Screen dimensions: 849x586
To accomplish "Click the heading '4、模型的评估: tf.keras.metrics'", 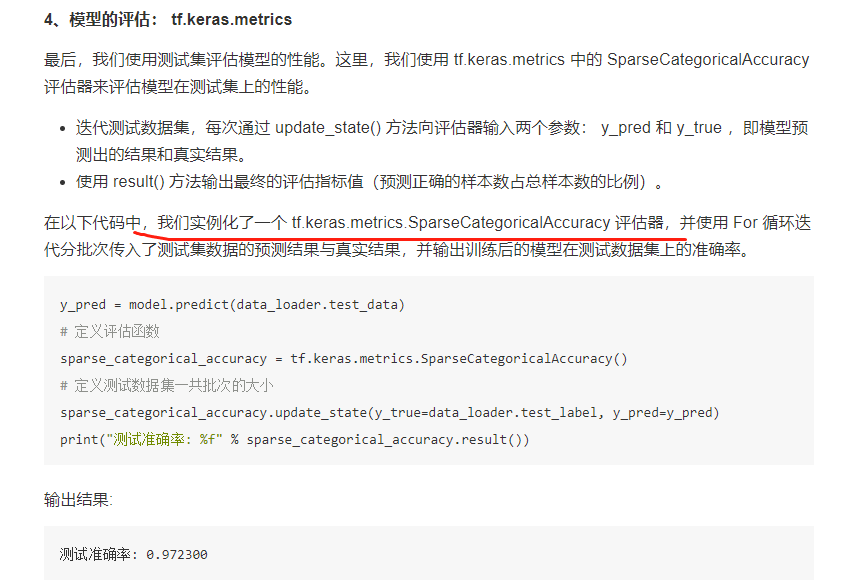I will click(168, 19).
